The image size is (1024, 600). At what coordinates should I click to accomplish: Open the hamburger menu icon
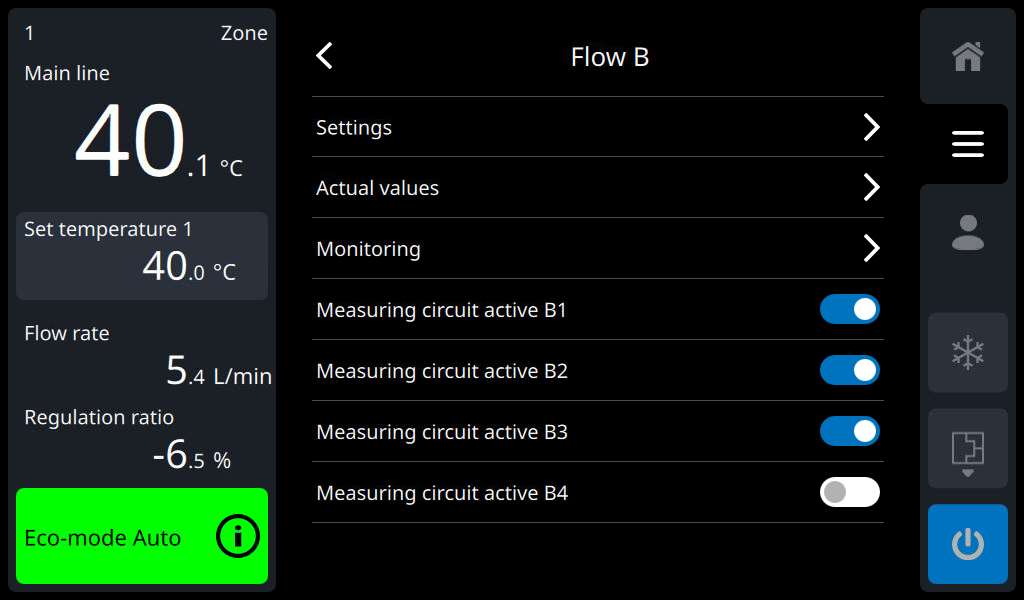(x=967, y=144)
